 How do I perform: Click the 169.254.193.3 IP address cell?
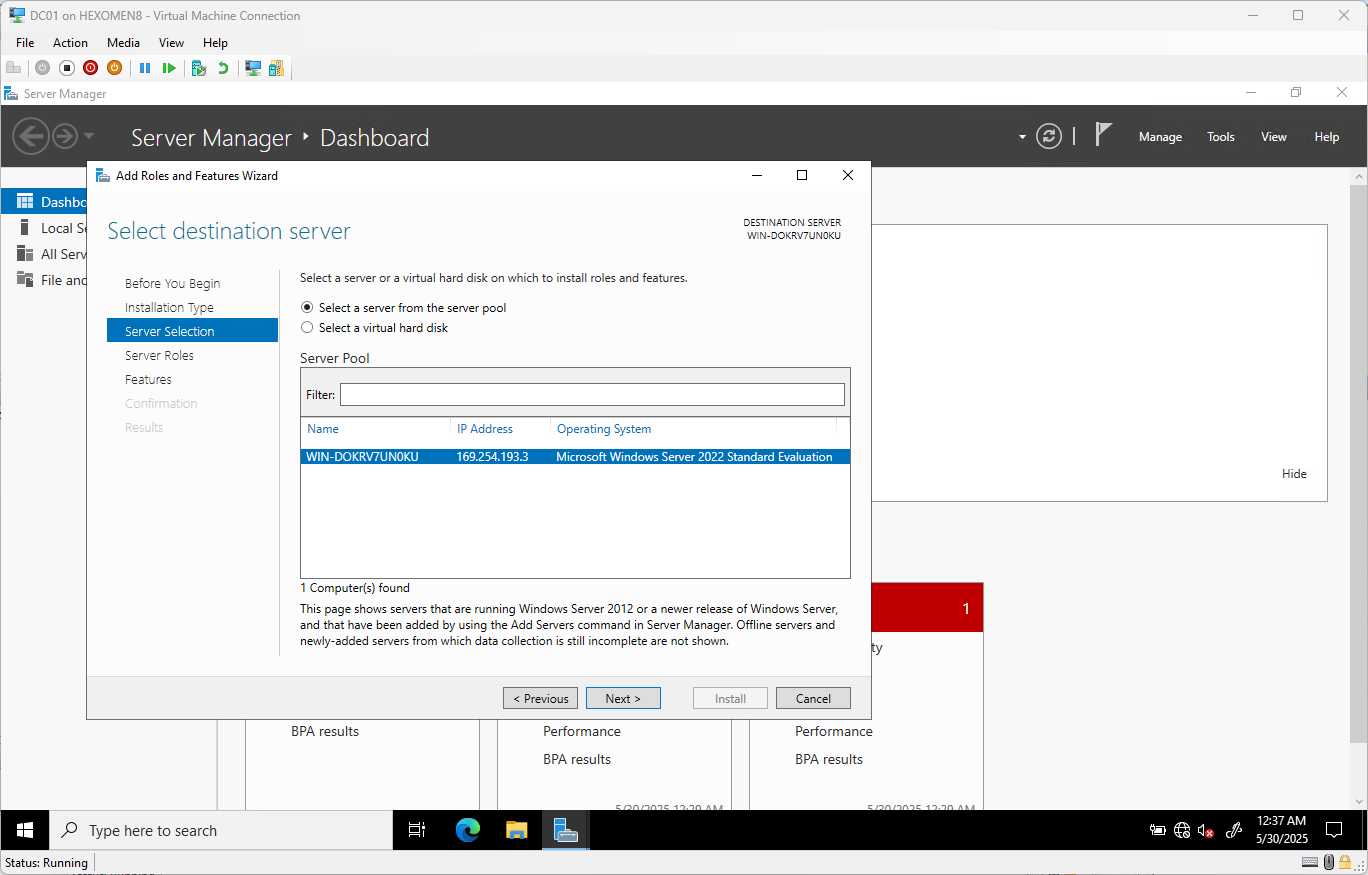[x=492, y=456]
